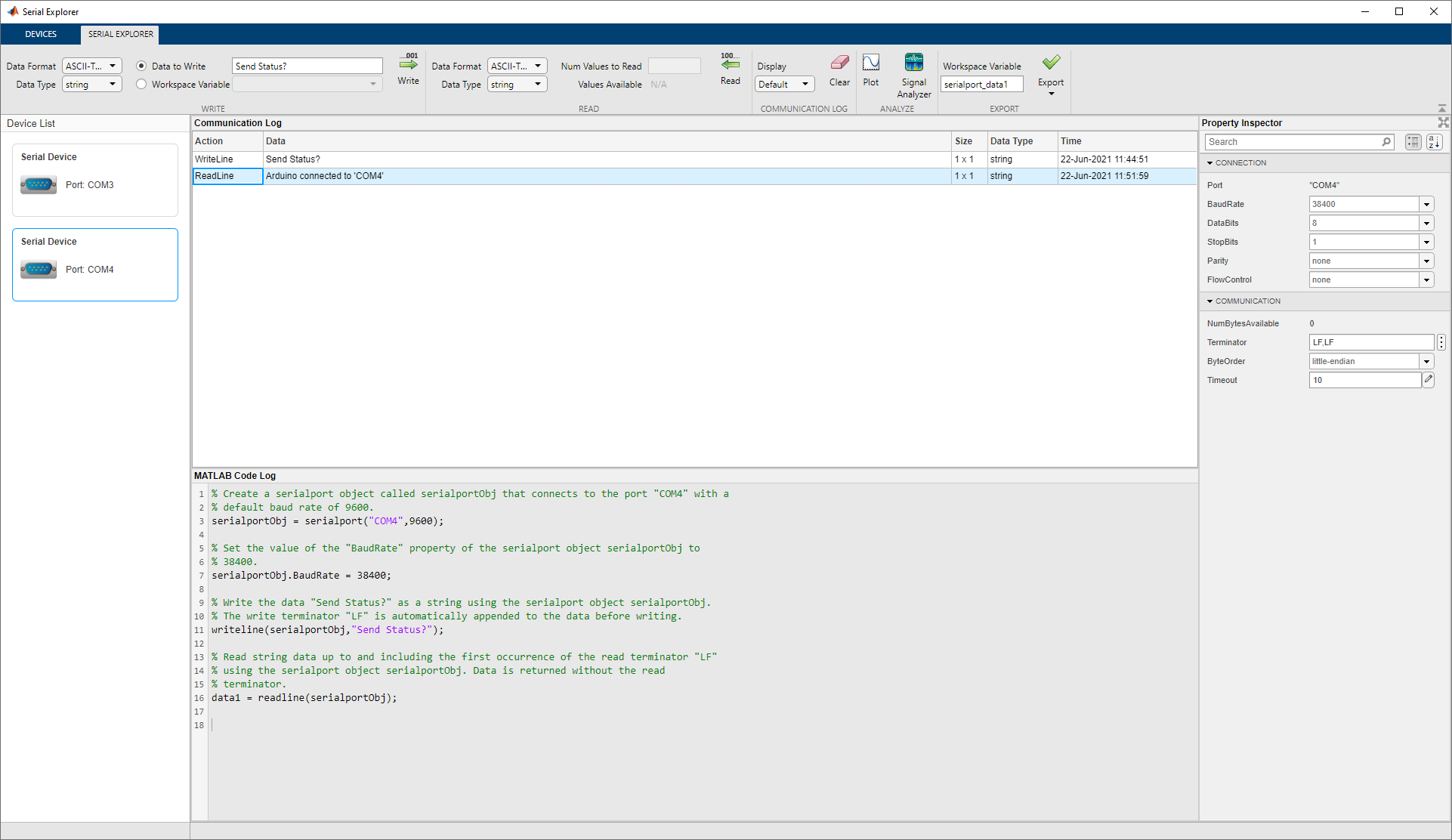The width and height of the screenshot is (1452, 840).
Task: Open the Display Default dropdown
Action: coord(784,85)
